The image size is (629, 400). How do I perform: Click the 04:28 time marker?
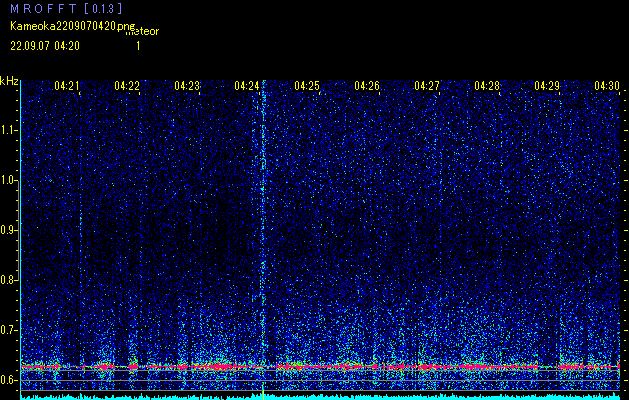click(x=487, y=85)
